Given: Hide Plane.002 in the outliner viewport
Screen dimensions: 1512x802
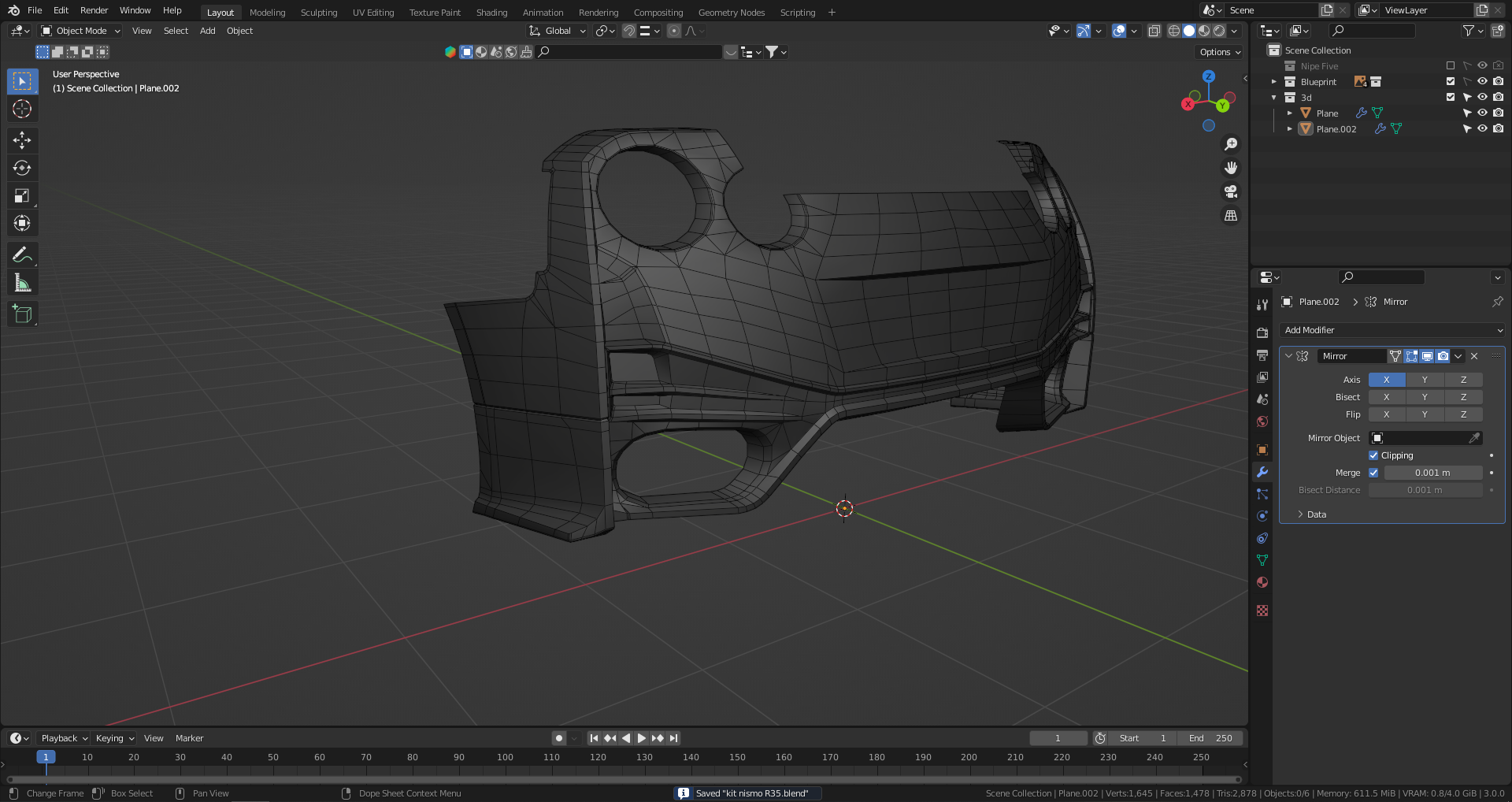Looking at the screenshot, I should 1482,128.
